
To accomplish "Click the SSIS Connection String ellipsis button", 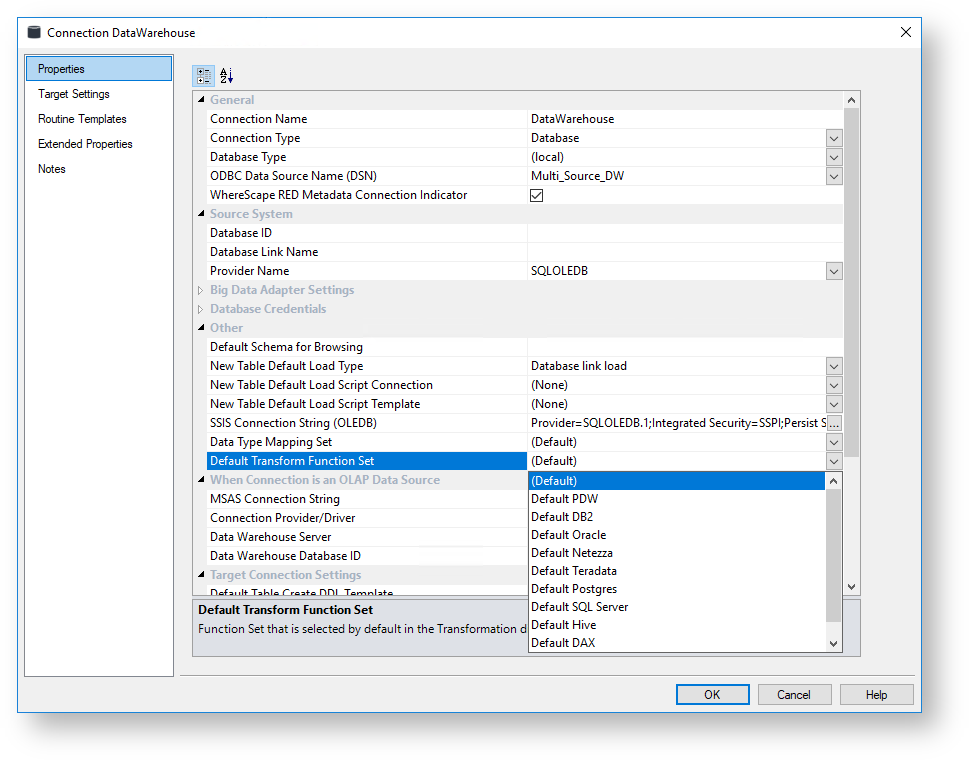I will point(834,423).
